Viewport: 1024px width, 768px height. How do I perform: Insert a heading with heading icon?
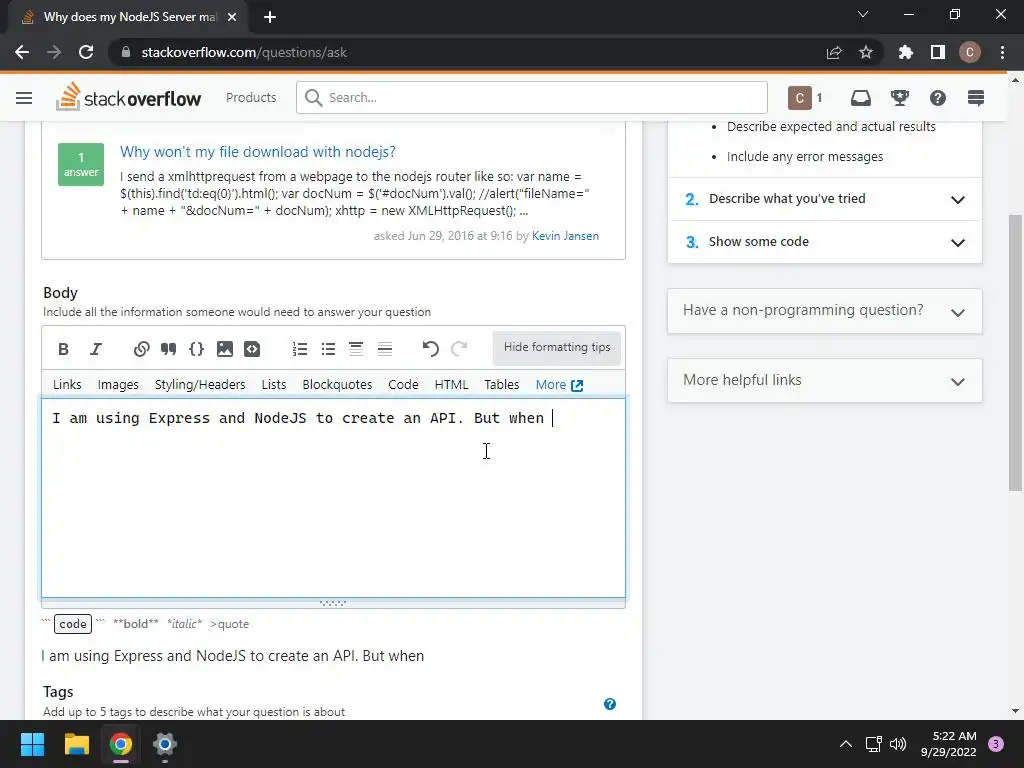point(356,349)
